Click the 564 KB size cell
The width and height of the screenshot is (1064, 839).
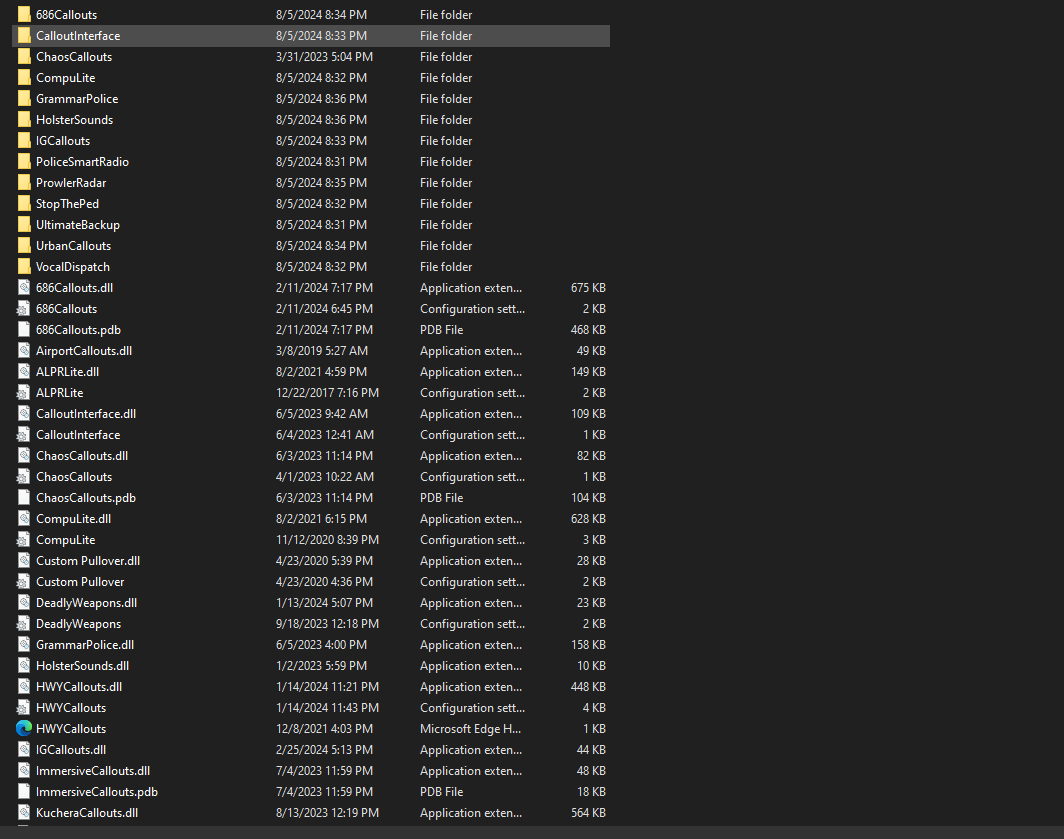click(x=588, y=813)
